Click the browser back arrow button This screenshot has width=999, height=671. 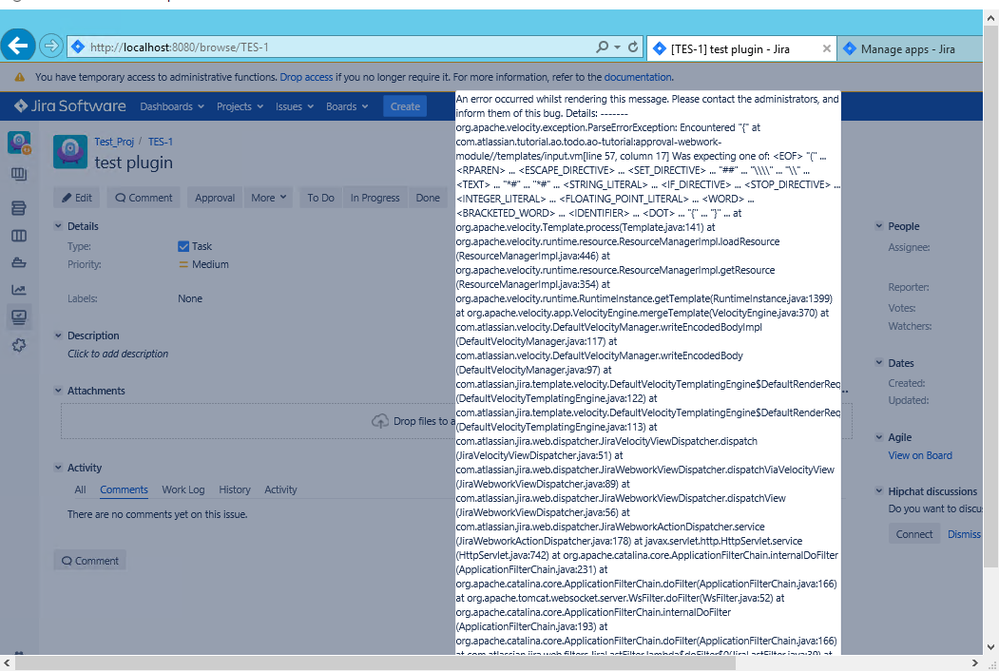18,46
